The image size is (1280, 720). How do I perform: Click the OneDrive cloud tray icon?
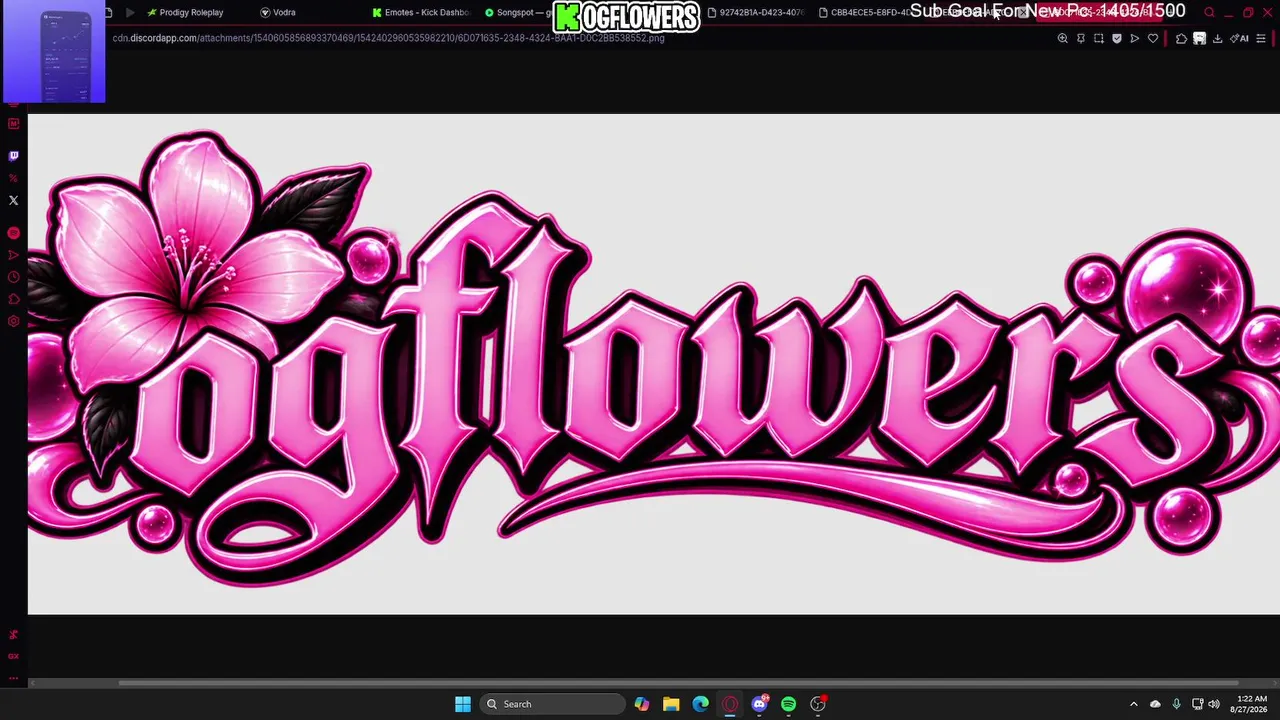tap(1155, 704)
